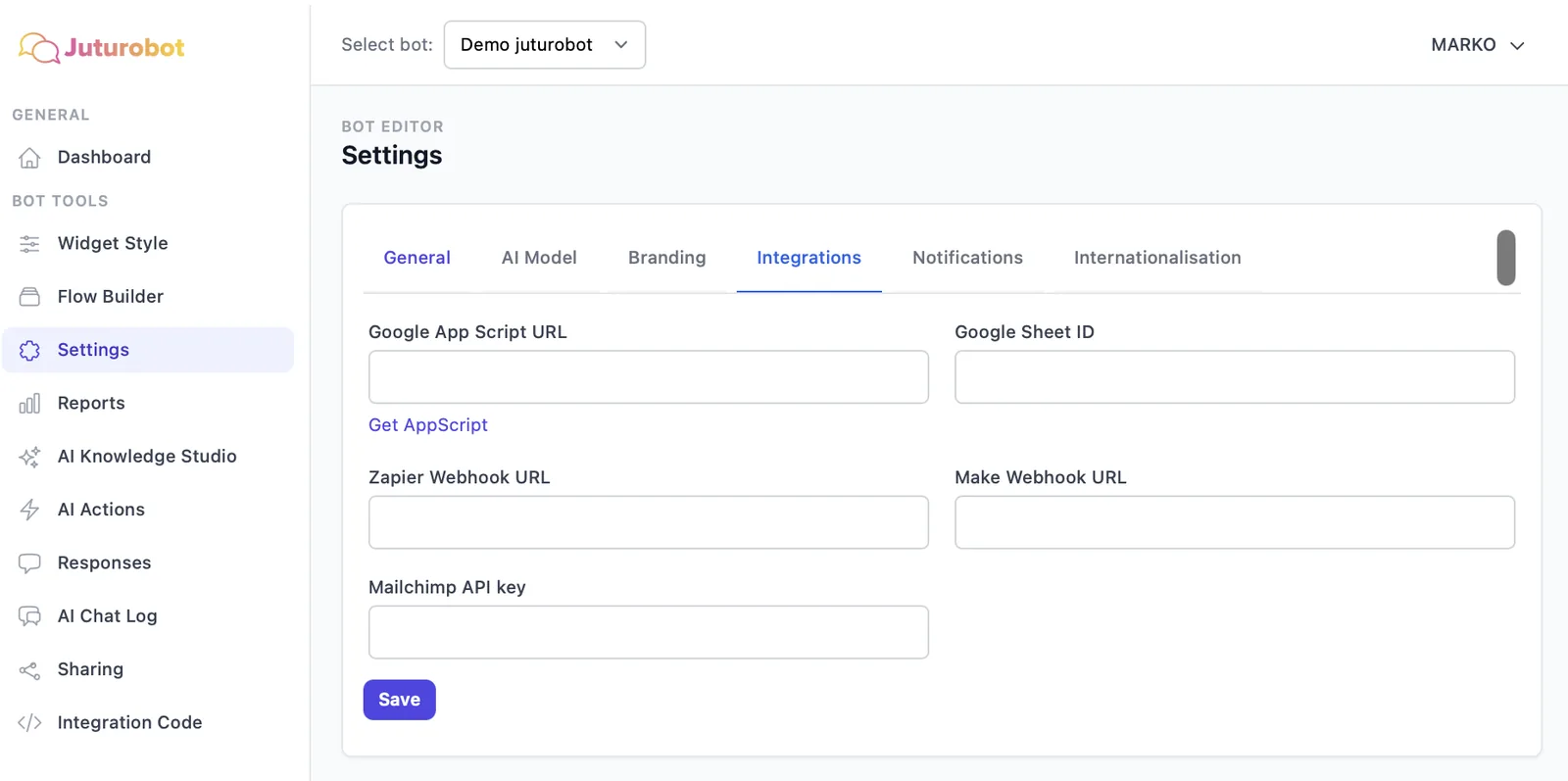Click the AI Chat Log bubbles icon
1568x781 pixels.
(29, 616)
